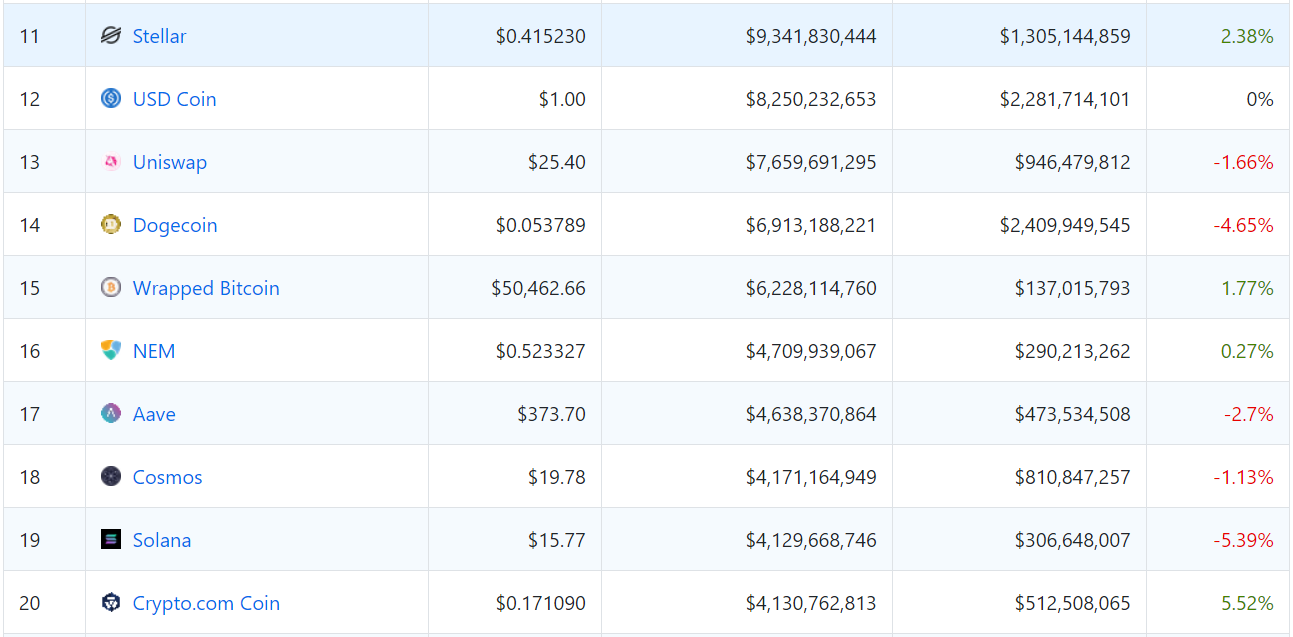The height and width of the screenshot is (637, 1293).
Task: Click the NEM logo icon
Action: (x=111, y=351)
